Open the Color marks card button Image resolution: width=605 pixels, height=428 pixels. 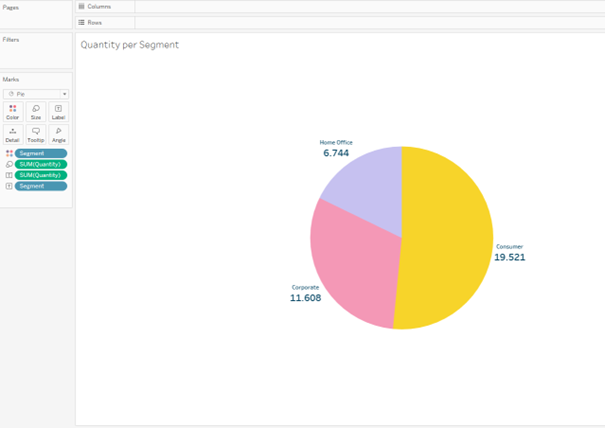13,112
